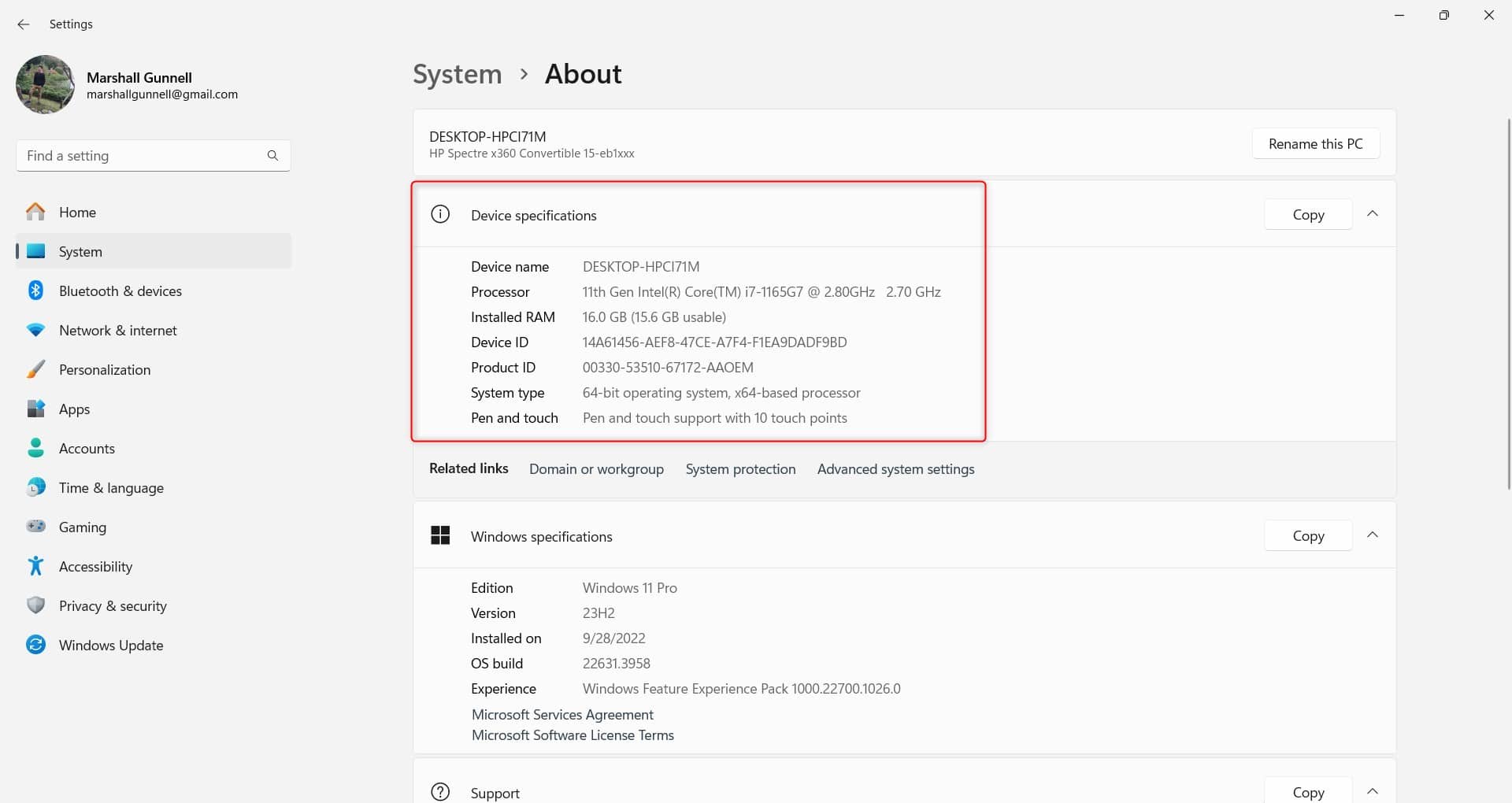This screenshot has width=1512, height=803.
Task: Collapse the Device specifications section
Action: coord(1373,214)
